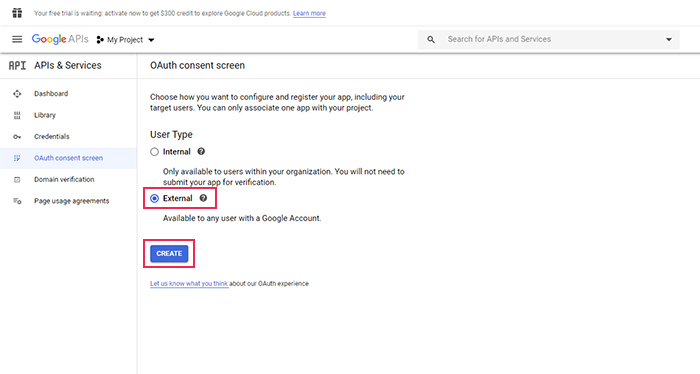Click the Domain verification checkbox icon
Image resolution: width=700 pixels, height=374 pixels.
[17, 179]
